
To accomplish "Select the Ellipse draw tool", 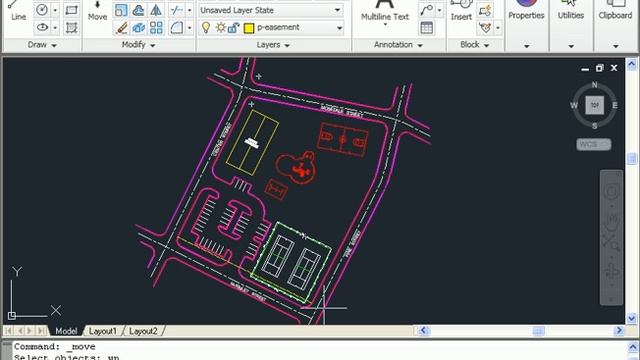I will point(42,27).
